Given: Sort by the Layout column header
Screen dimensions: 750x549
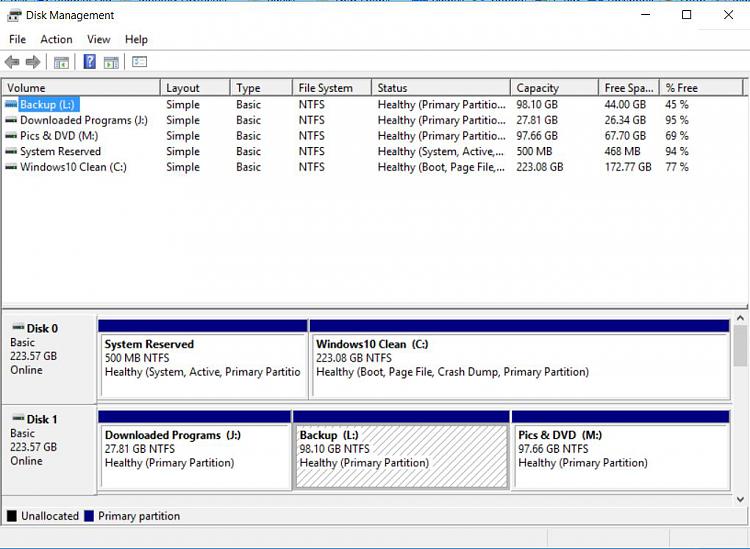Looking at the screenshot, I should click(195, 88).
